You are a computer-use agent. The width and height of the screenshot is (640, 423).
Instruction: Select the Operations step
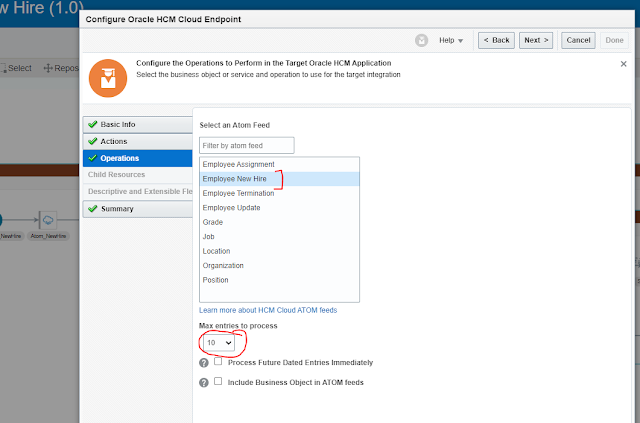pos(138,158)
